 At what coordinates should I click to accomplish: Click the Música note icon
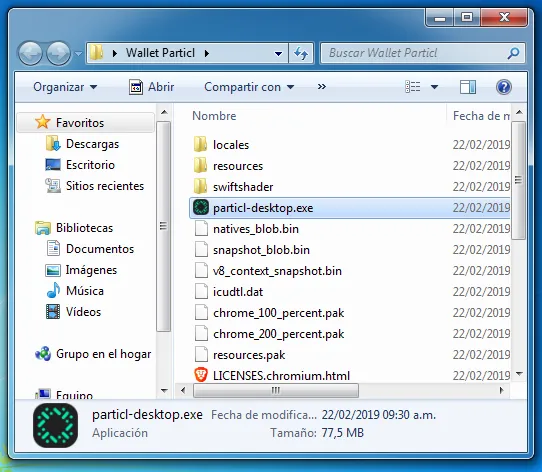[53, 290]
